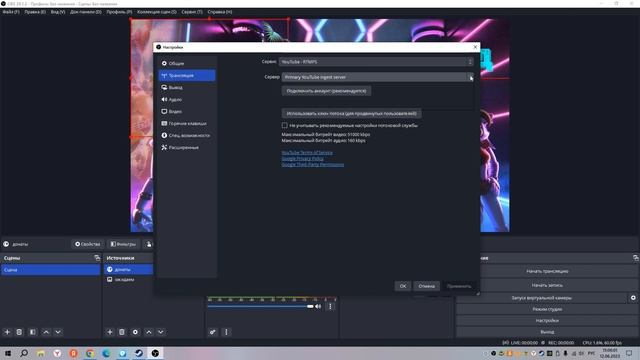
Task: Open Расширенные settings section
Action: 187,147
